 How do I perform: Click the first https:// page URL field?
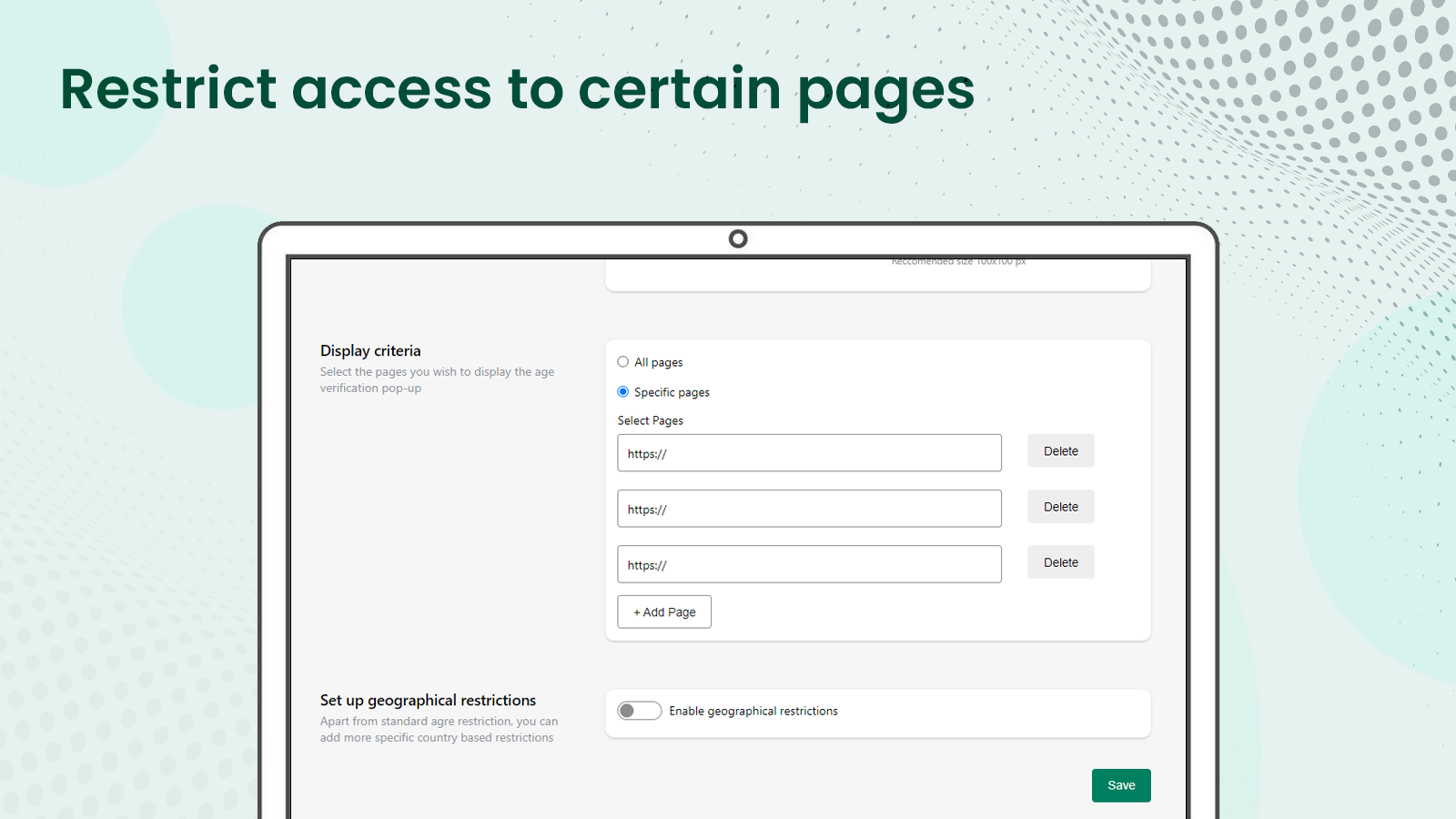(809, 453)
